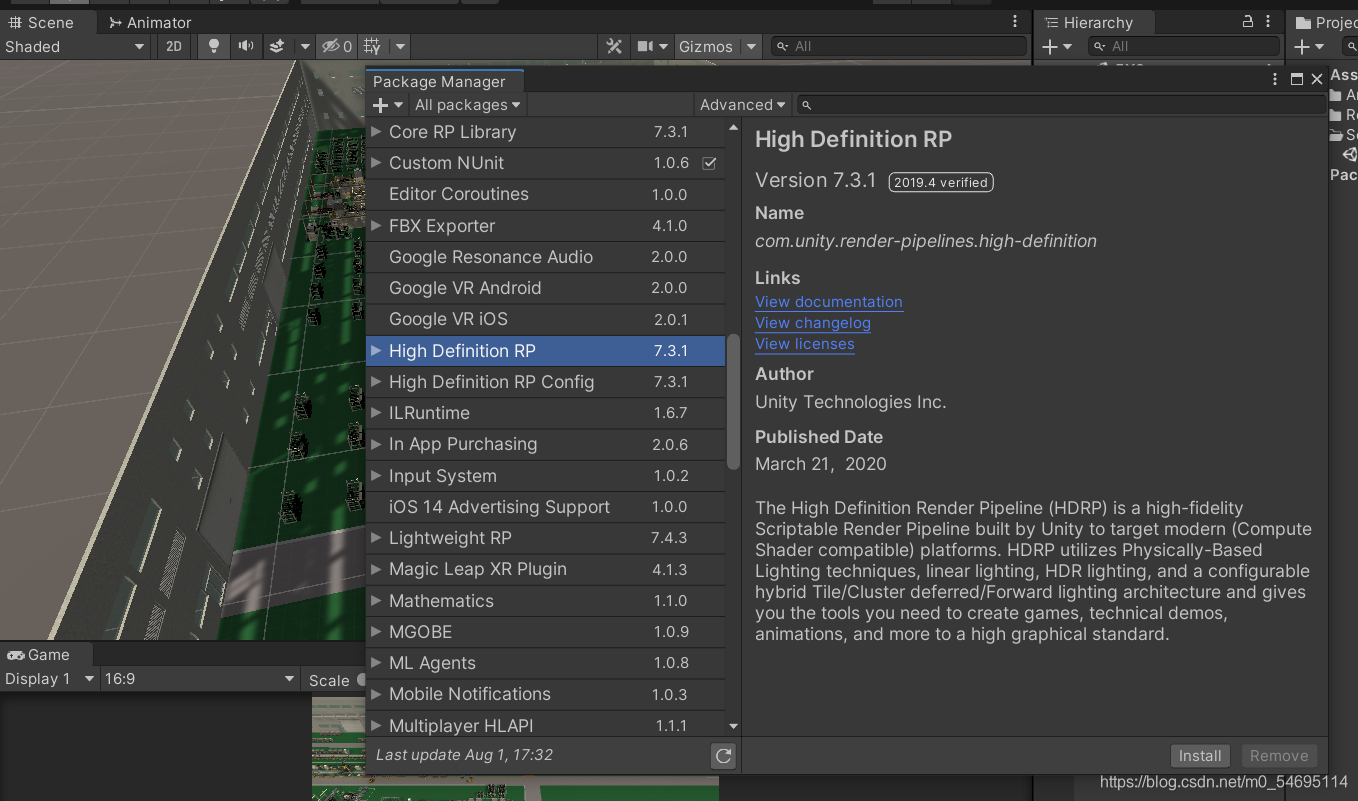Click Package Manager search box
The width and height of the screenshot is (1358, 801).
1061,105
